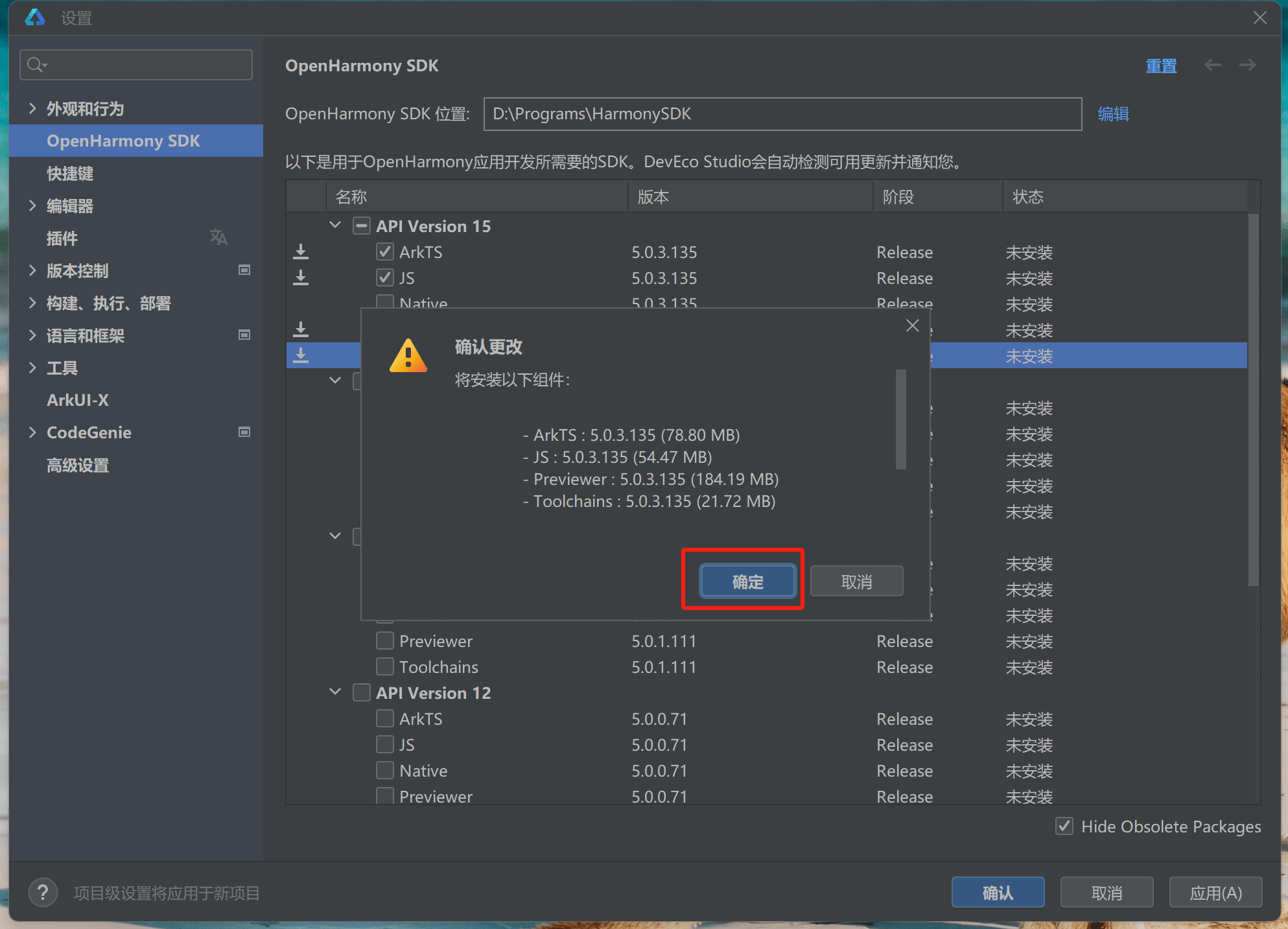Click project-level icon beside 版本控制
Viewport: 1288px width, 929px height.
point(244,270)
